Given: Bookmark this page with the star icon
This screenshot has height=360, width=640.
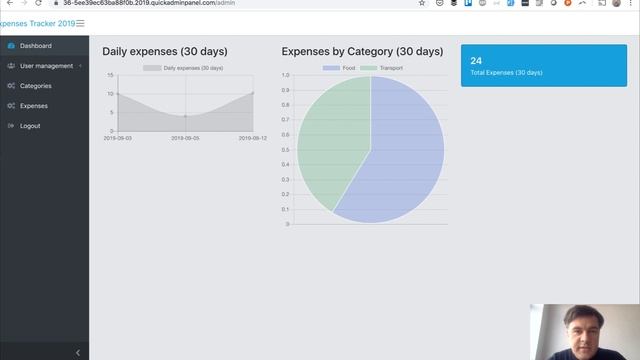Looking at the screenshot, I should 422,3.
